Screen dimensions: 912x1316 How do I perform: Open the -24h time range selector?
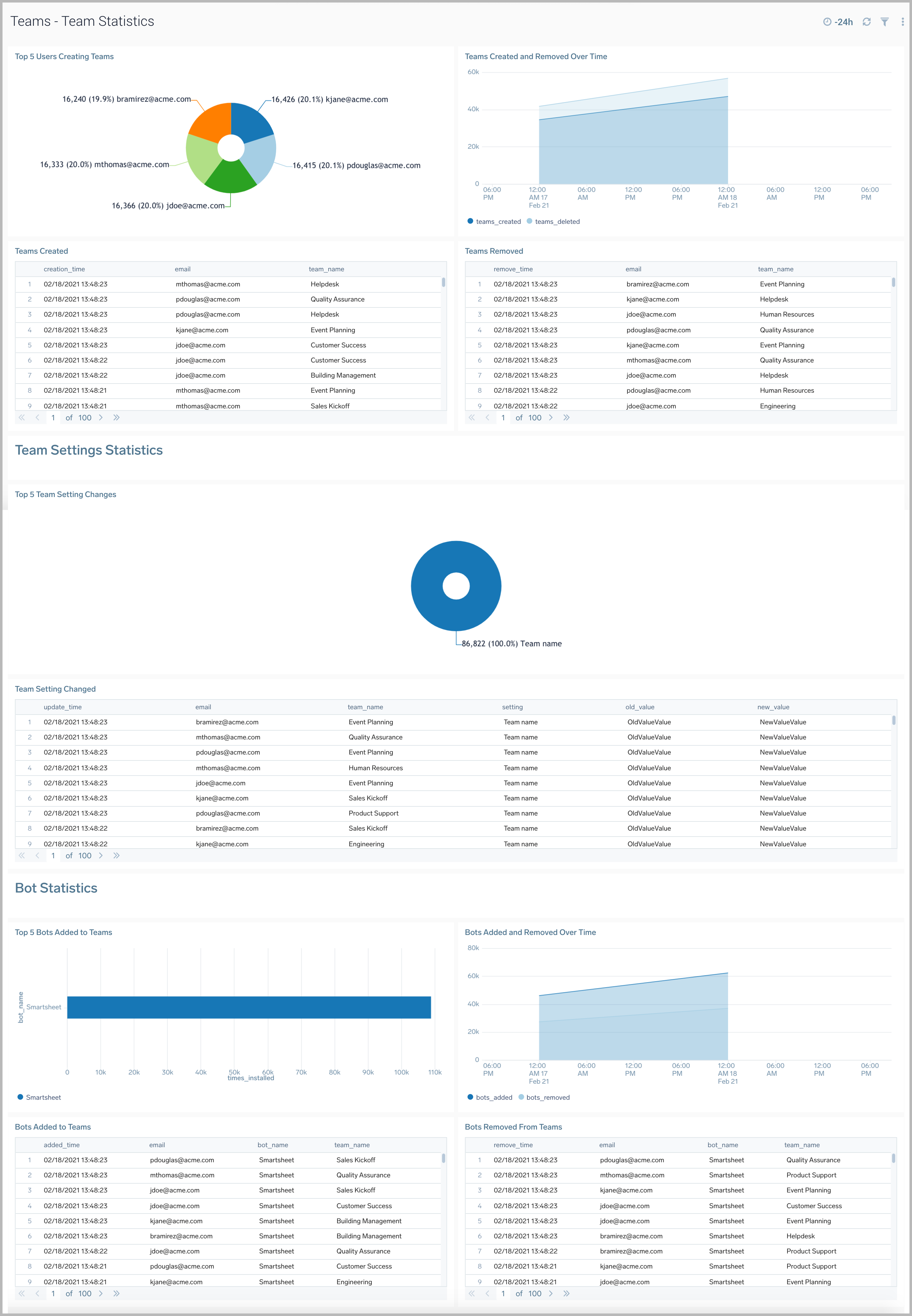838,22
